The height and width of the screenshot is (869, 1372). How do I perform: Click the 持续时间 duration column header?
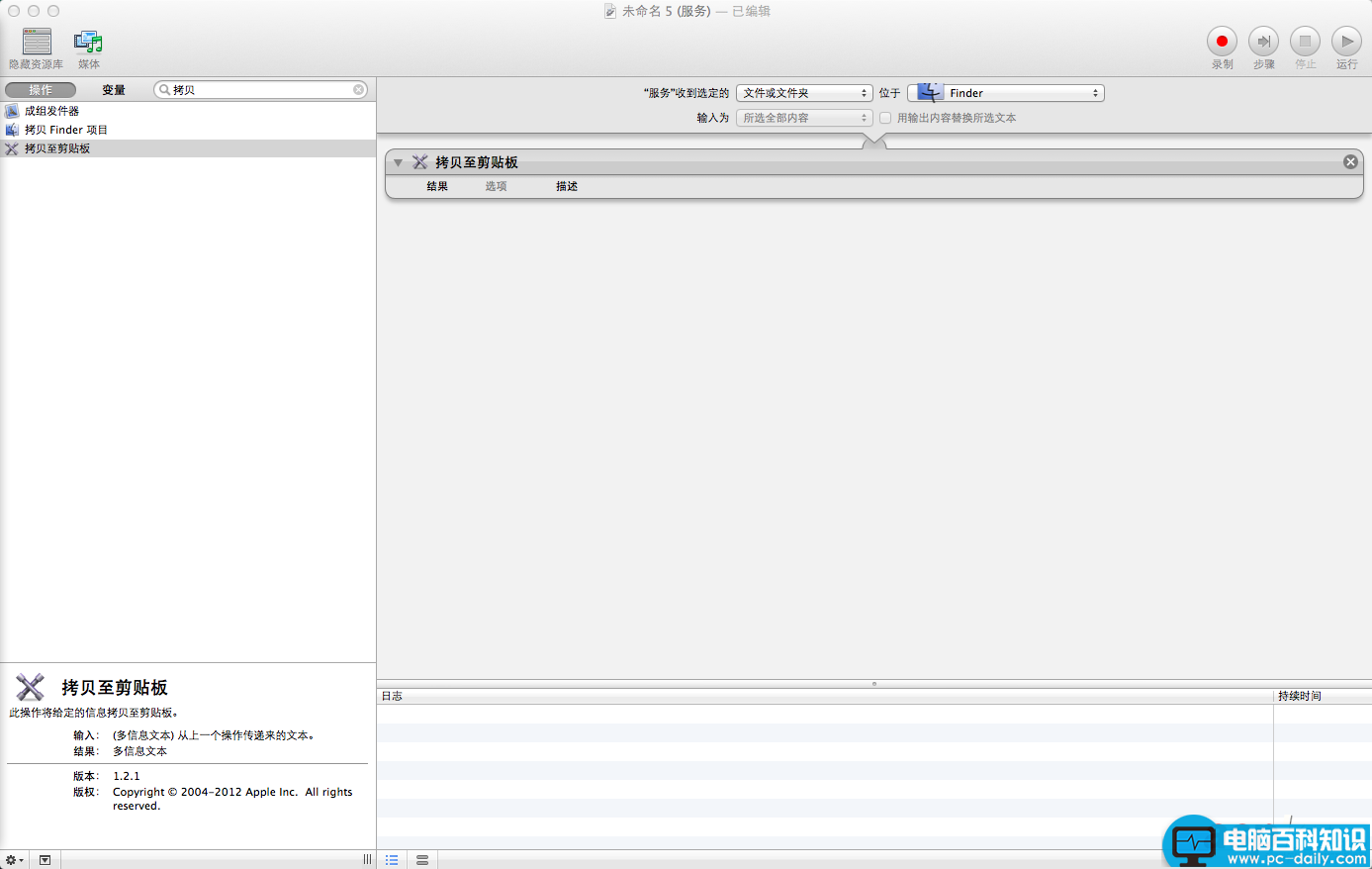pyautogui.click(x=1323, y=696)
